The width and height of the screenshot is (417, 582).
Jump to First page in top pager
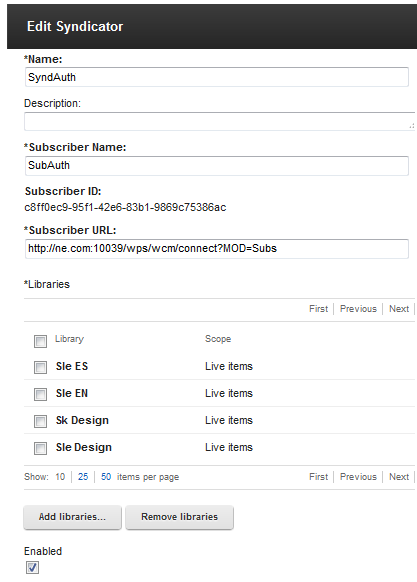tap(319, 309)
